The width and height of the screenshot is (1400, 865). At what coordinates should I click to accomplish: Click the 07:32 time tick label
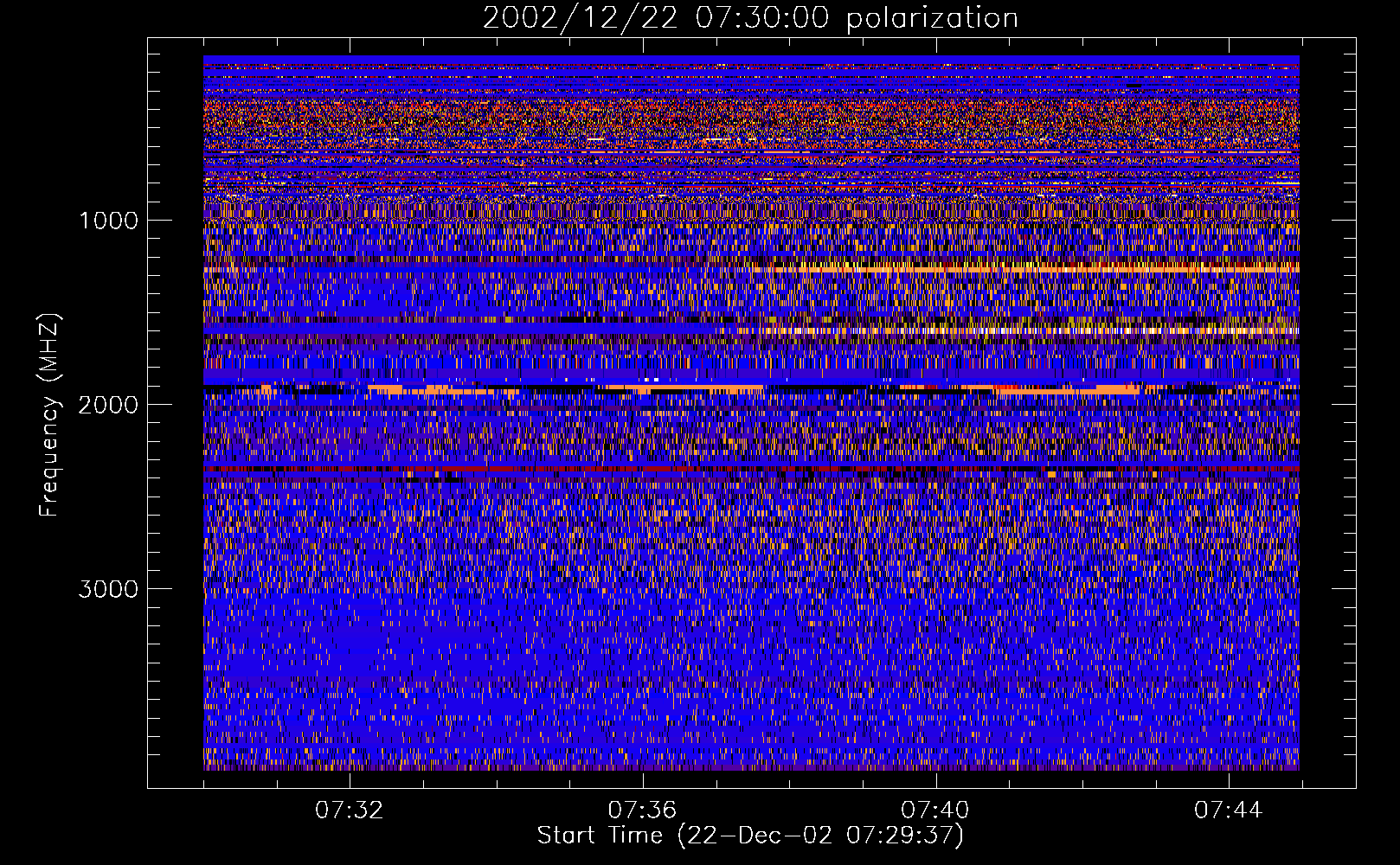pos(350,810)
